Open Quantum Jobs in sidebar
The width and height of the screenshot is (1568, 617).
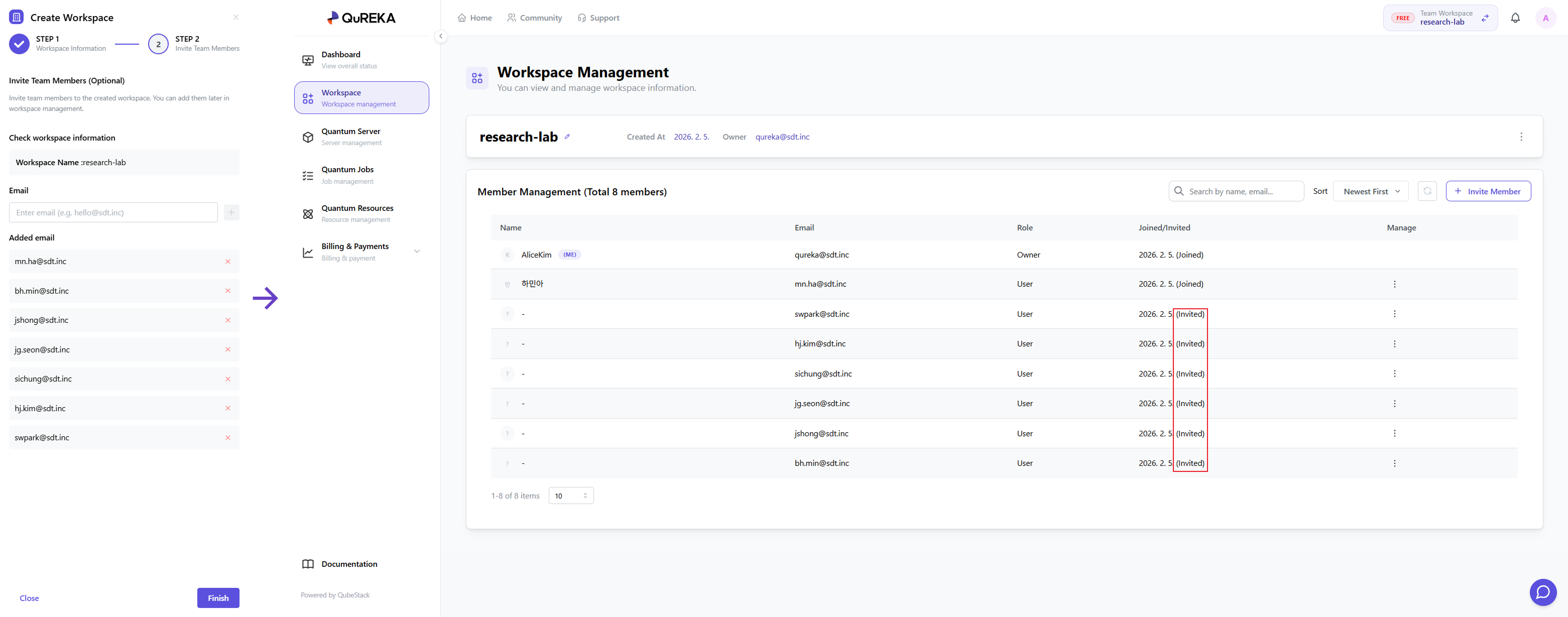[347, 175]
